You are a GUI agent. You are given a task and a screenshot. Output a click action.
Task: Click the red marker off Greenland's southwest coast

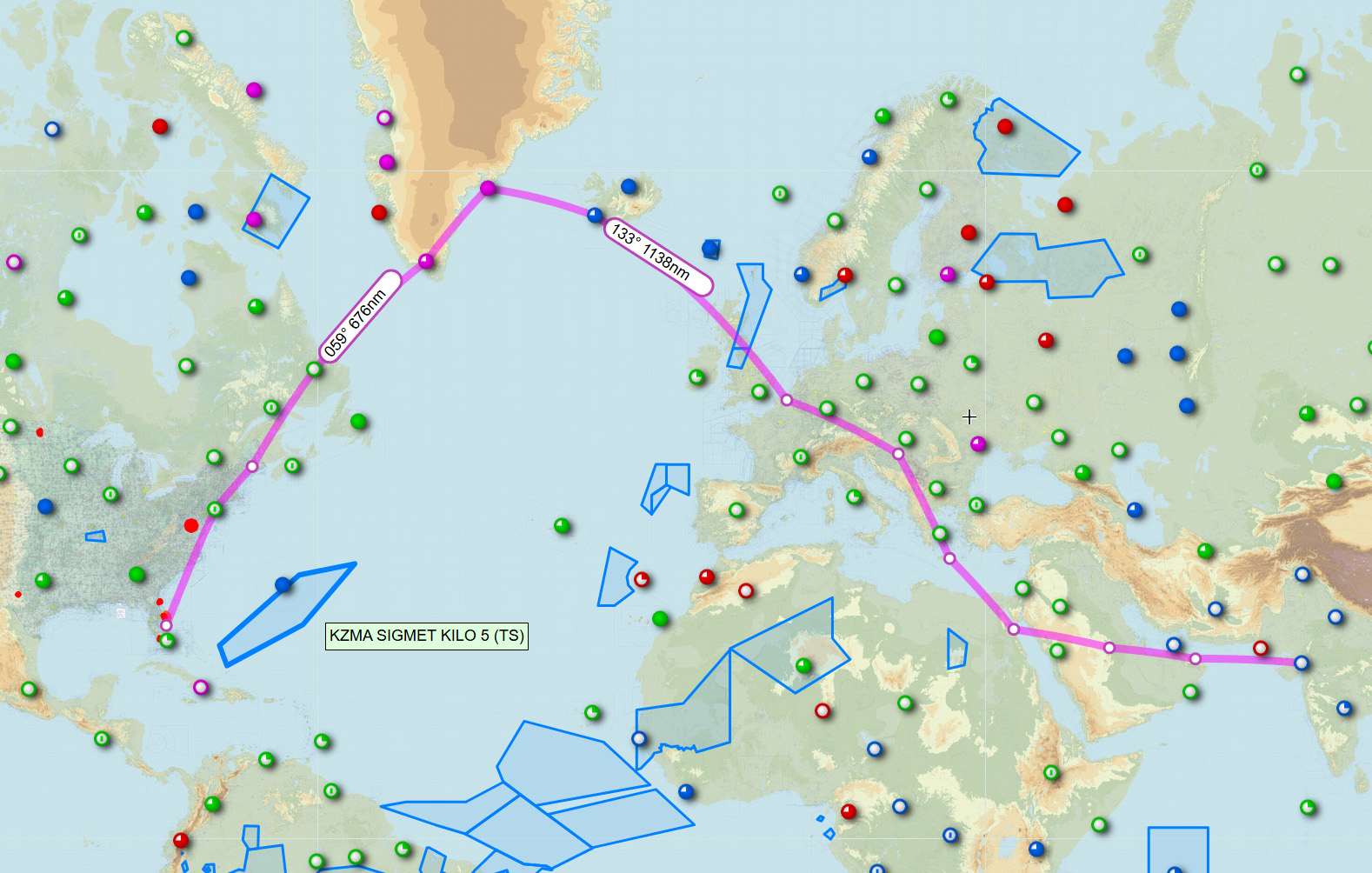coord(379,212)
